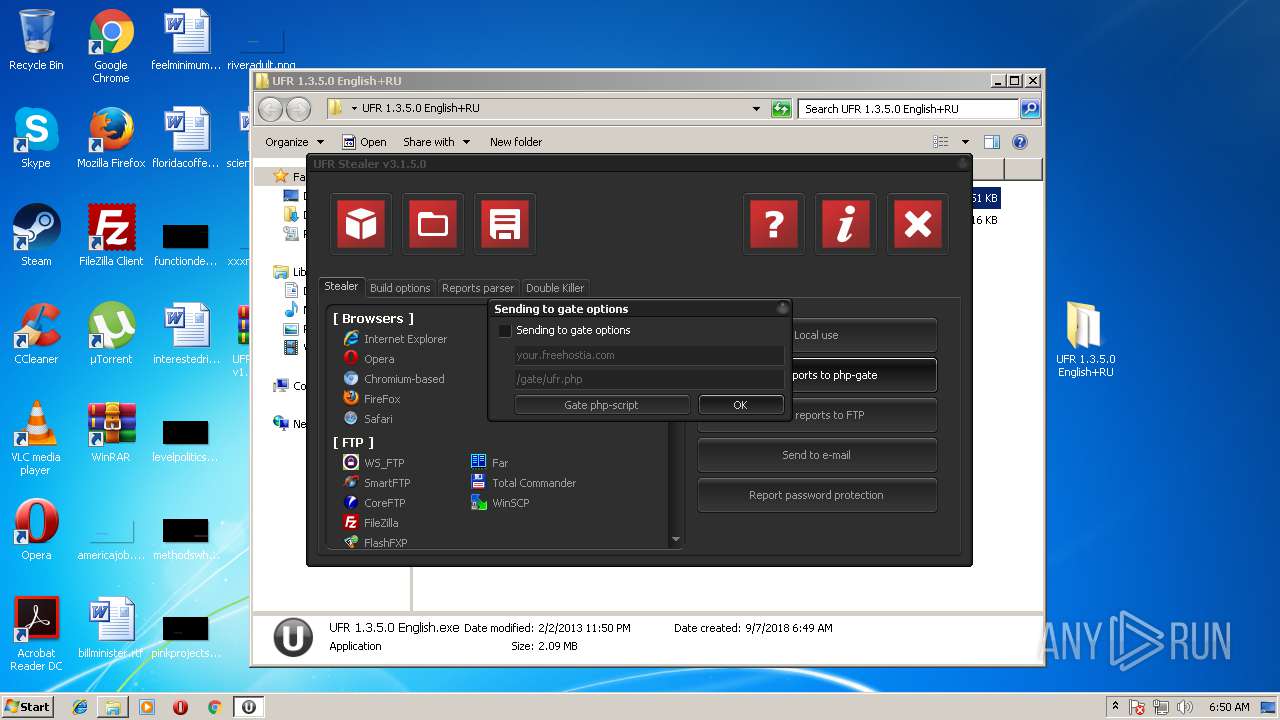Click the red question-mark help icon
This screenshot has width=1280, height=720.
point(774,224)
